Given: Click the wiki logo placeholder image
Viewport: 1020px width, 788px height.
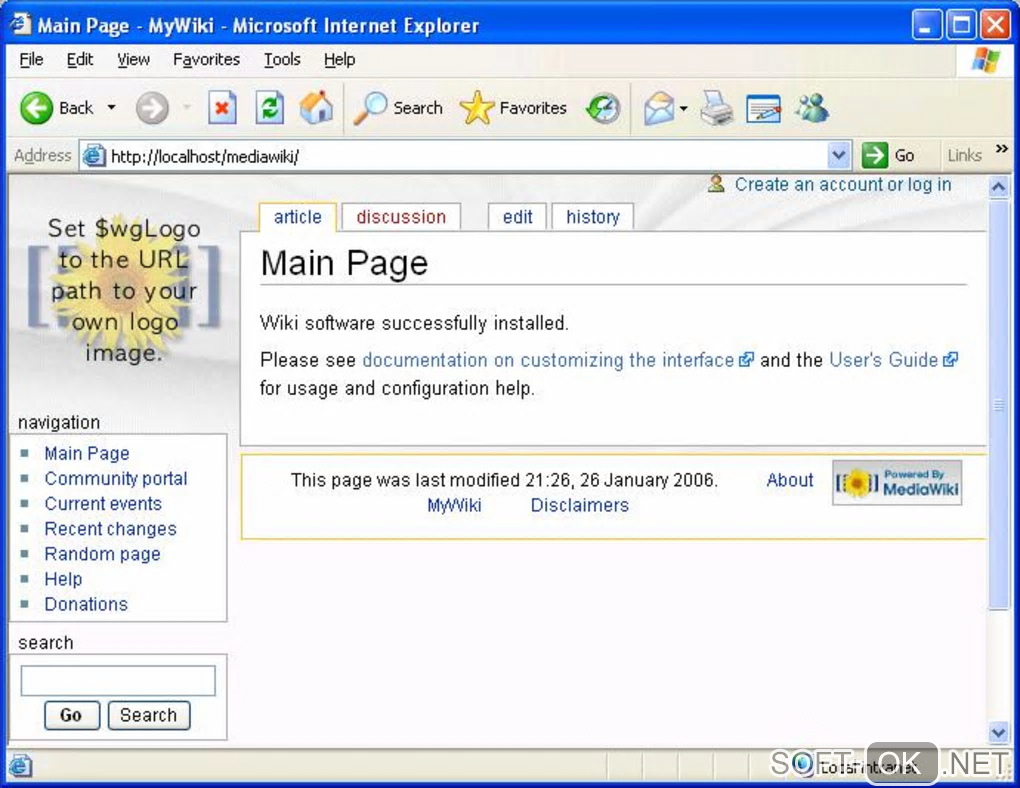Looking at the screenshot, I should point(124,290).
